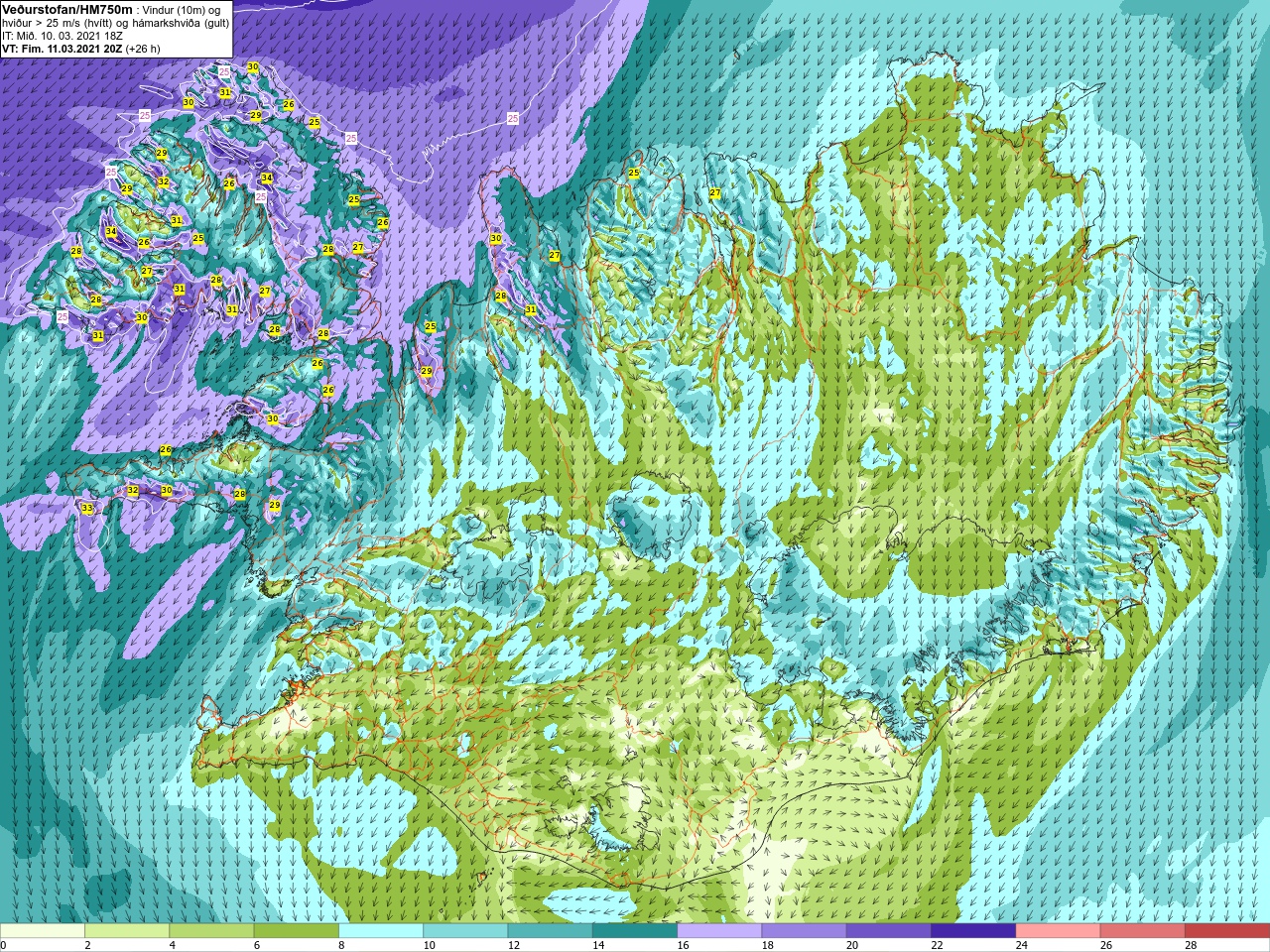Screen dimensions: 1270x952
Task: Select the 20–22 m/s violet legend swatch
Action: coord(889,931)
